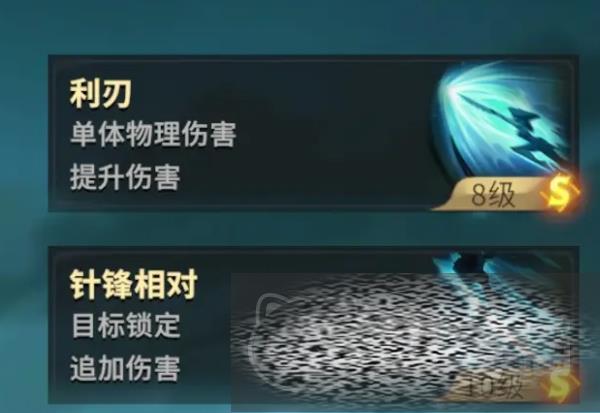Click the 级 character on the 8级 badge
600x413 pixels.
pyautogui.click(x=504, y=195)
